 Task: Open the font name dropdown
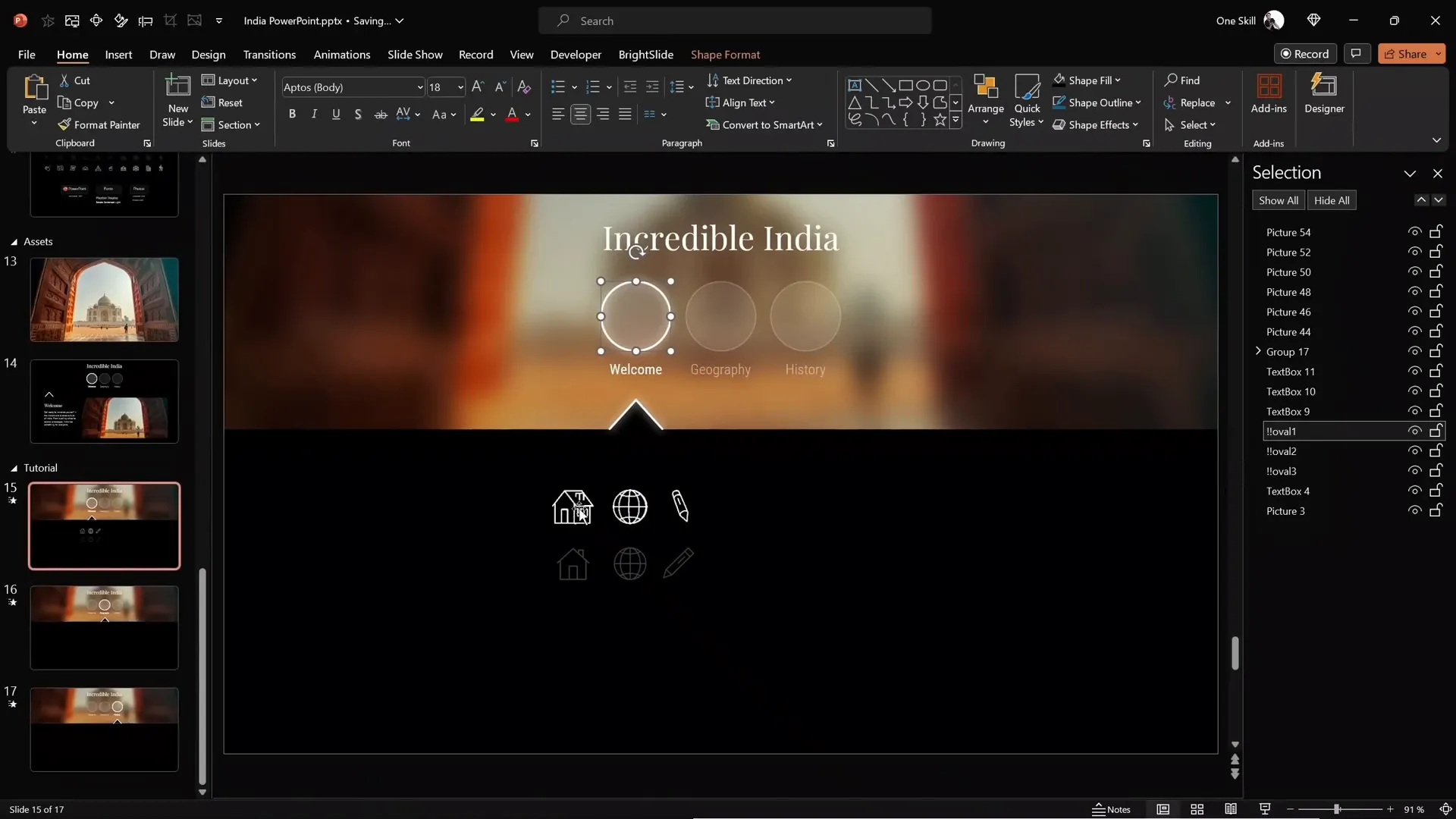419,87
